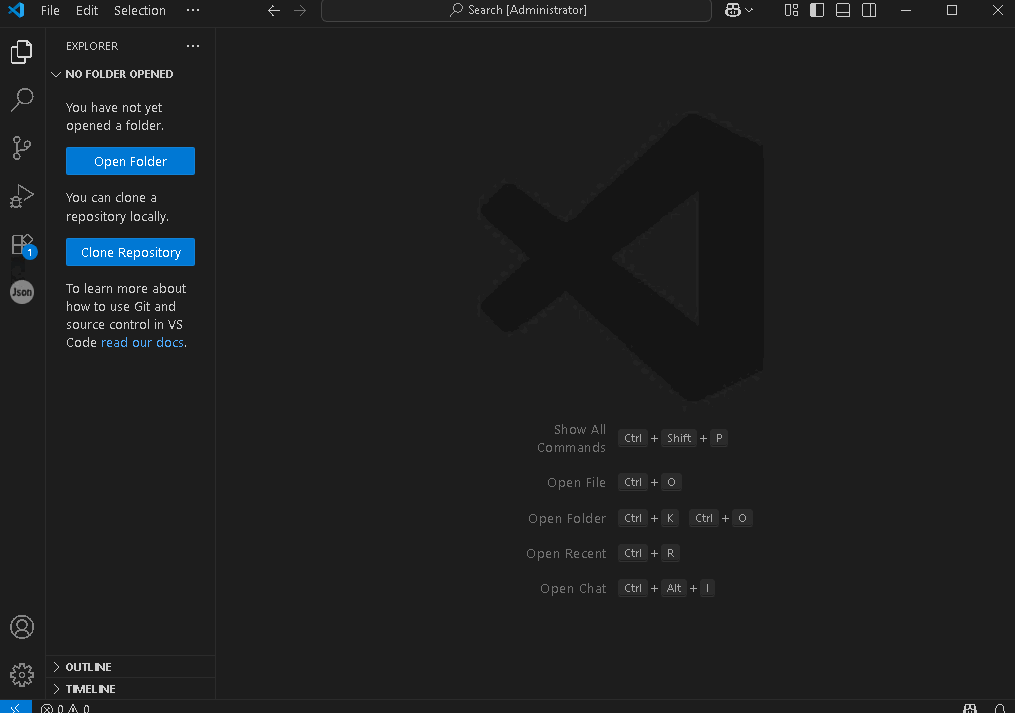This screenshot has width=1015, height=713.
Task: Open the Manage gear menu
Action: pyautogui.click(x=22, y=675)
